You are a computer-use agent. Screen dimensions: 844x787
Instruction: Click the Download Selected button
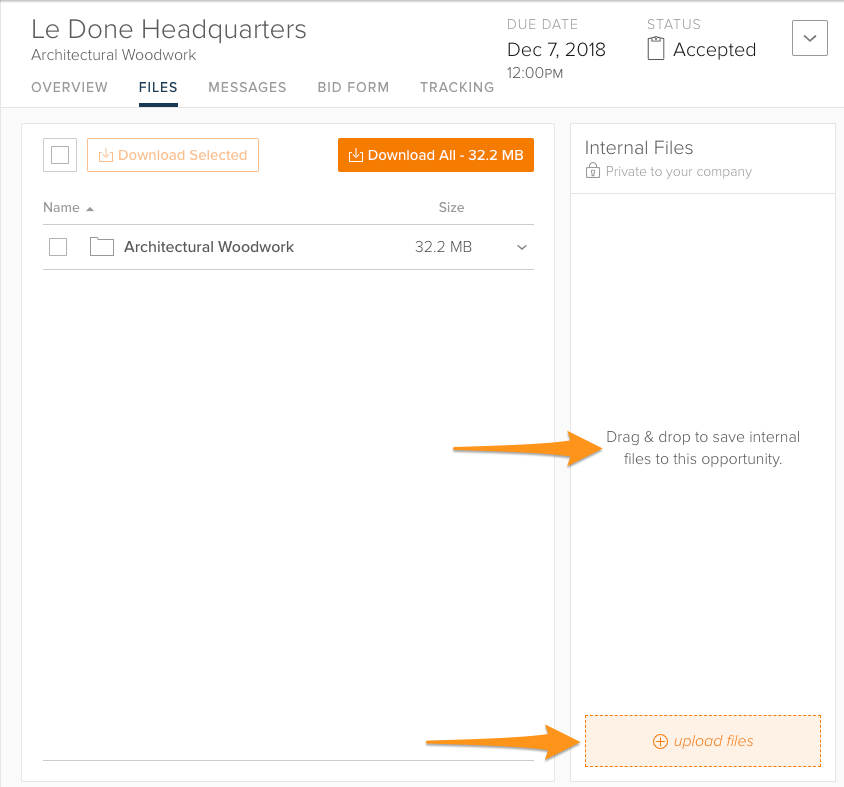[173, 155]
